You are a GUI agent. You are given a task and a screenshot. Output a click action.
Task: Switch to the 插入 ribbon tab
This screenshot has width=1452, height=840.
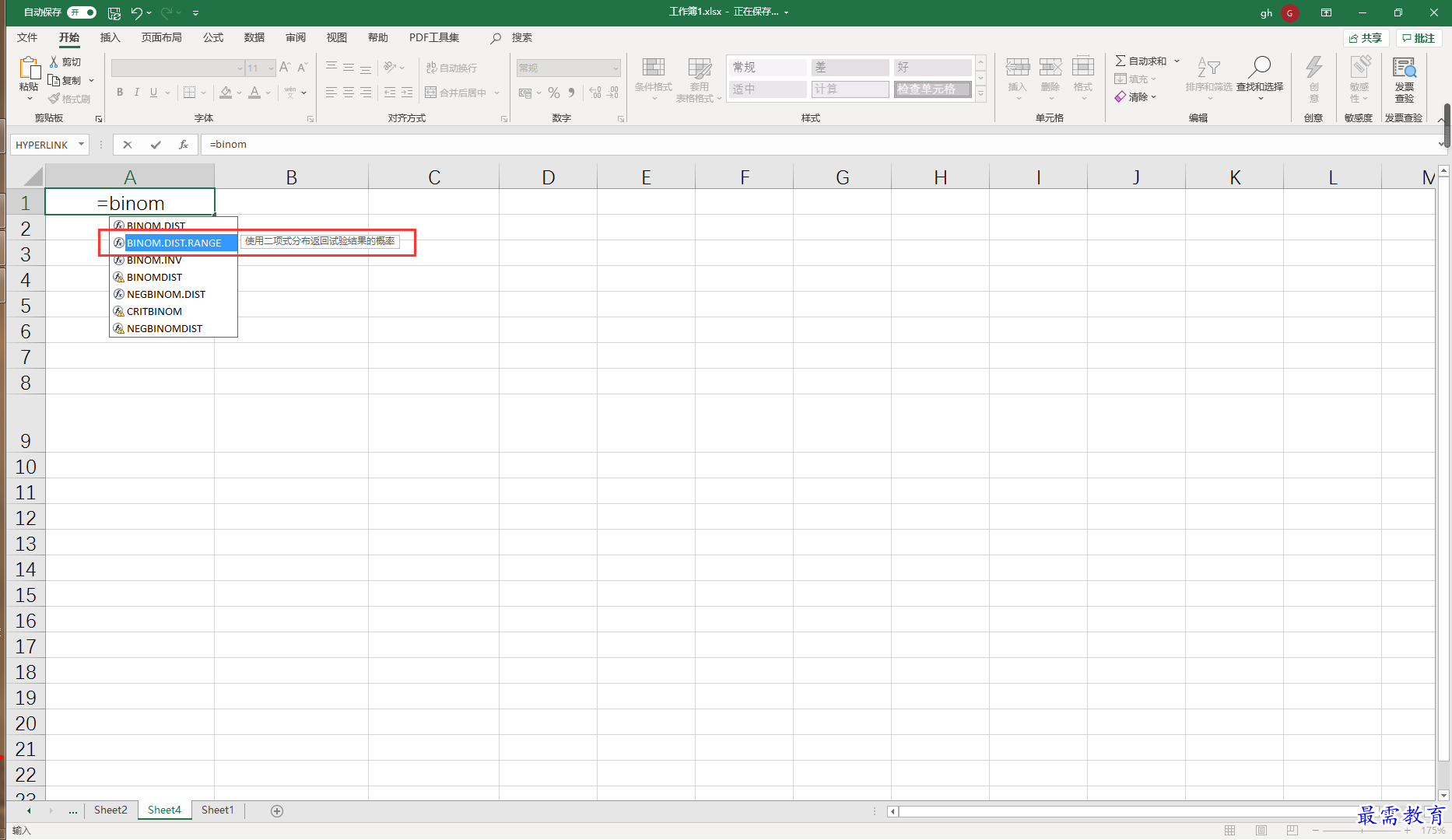[x=110, y=37]
